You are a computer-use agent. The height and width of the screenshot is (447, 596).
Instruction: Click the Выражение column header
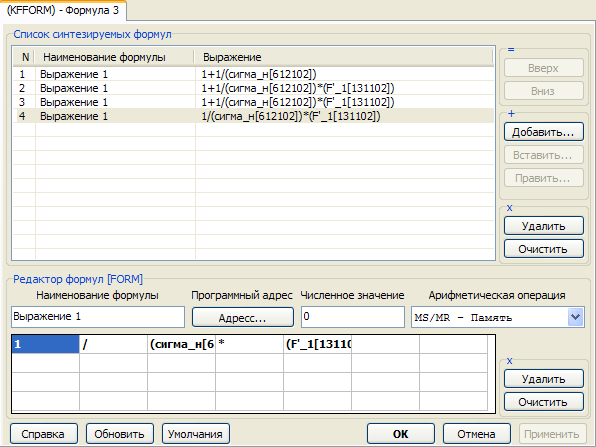(x=344, y=57)
